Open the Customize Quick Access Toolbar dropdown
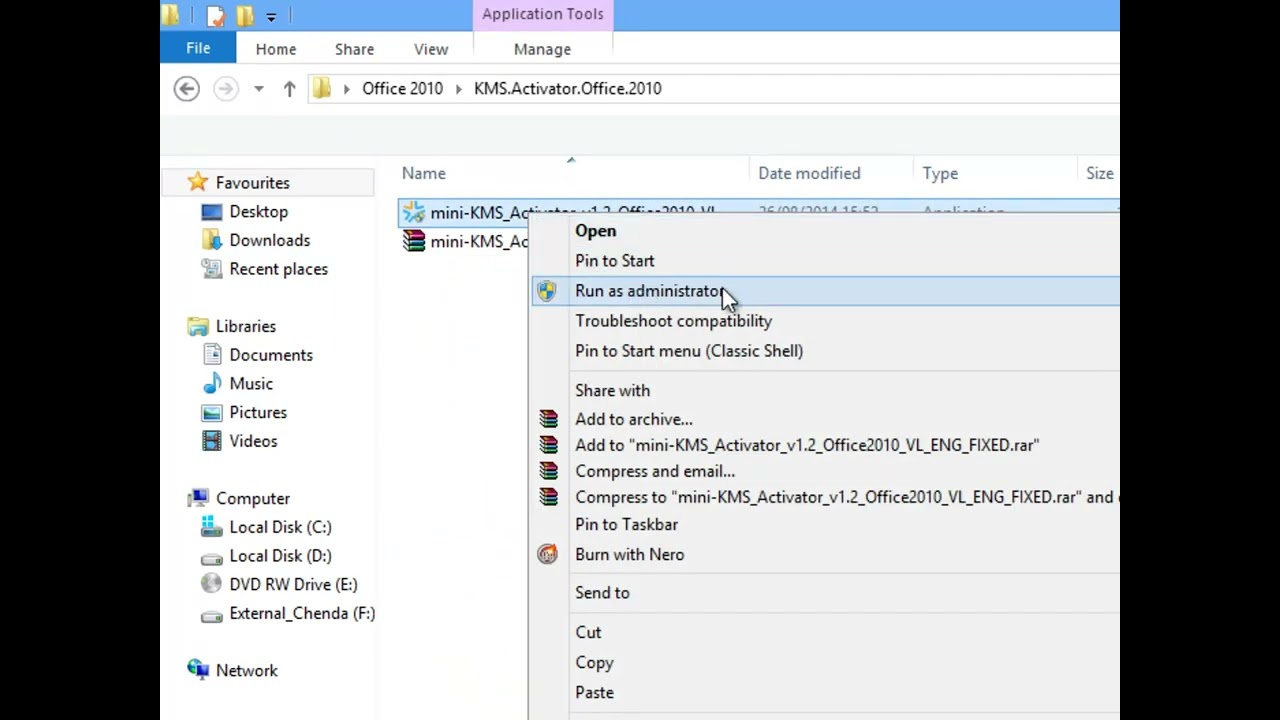The width and height of the screenshot is (1280, 720). click(271, 17)
